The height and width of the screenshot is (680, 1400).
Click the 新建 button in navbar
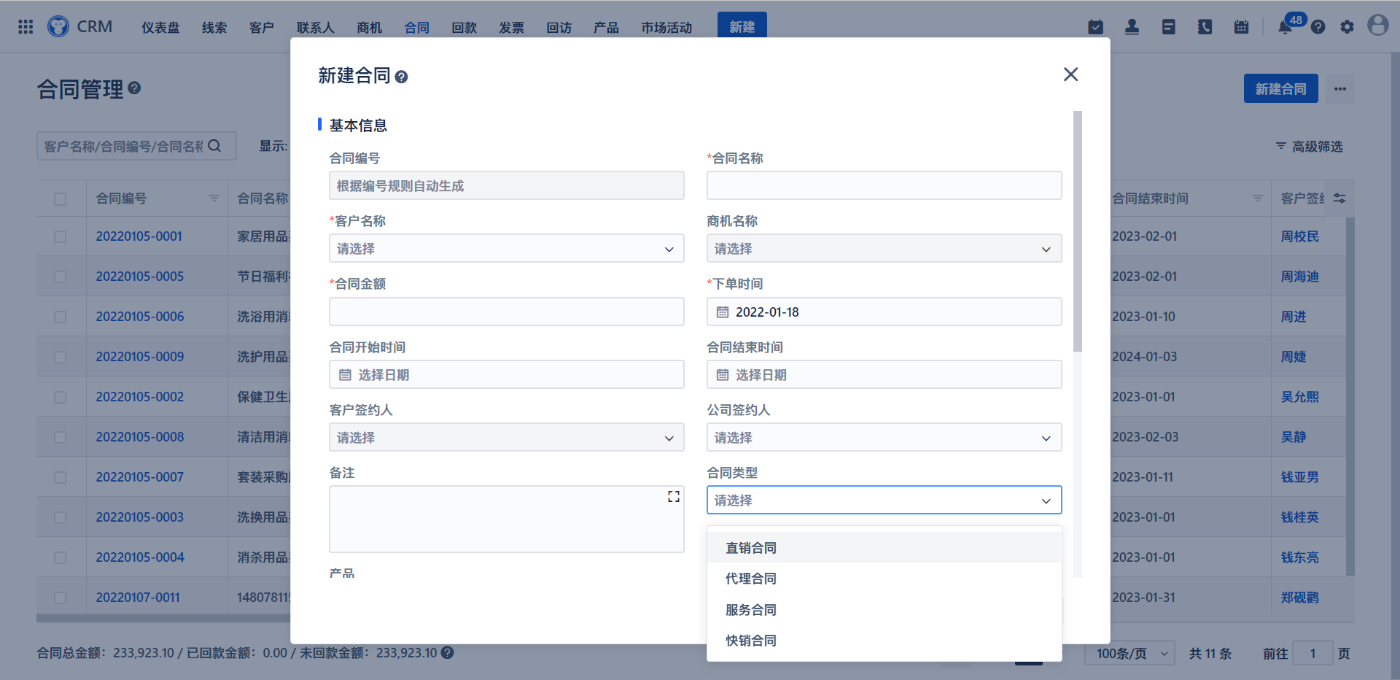pos(742,27)
